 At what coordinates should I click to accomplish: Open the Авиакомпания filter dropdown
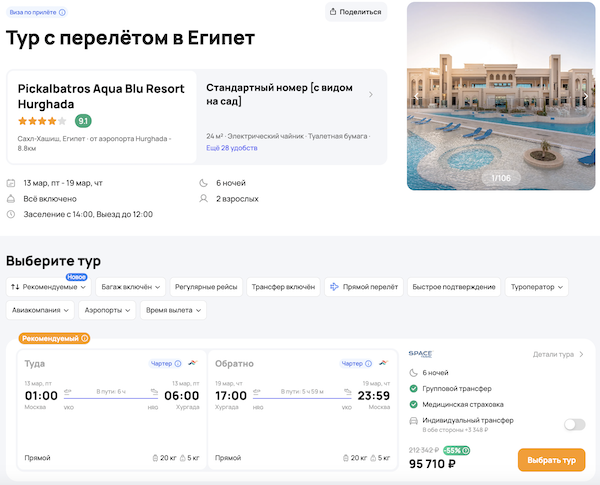tap(40, 310)
